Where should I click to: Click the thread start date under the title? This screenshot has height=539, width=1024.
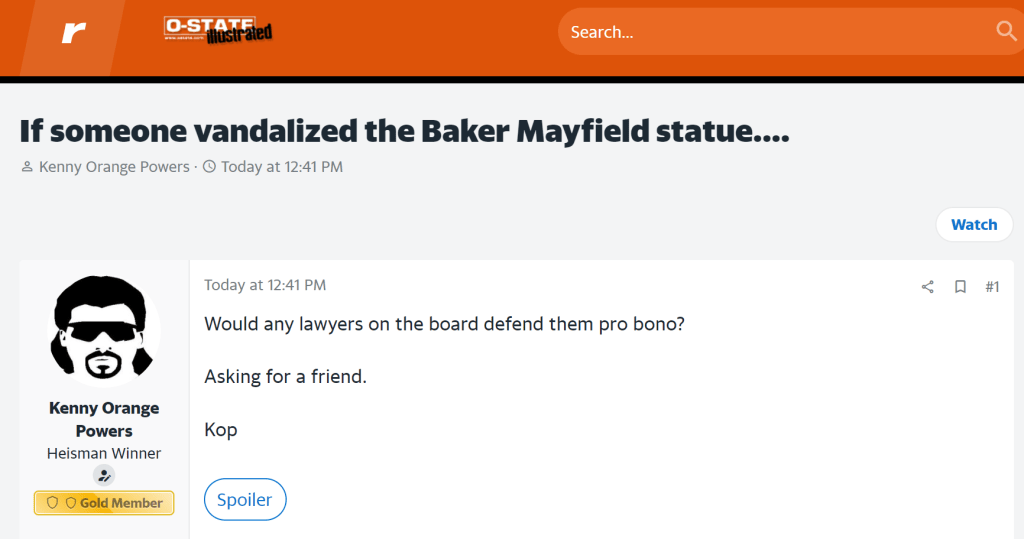coord(281,167)
